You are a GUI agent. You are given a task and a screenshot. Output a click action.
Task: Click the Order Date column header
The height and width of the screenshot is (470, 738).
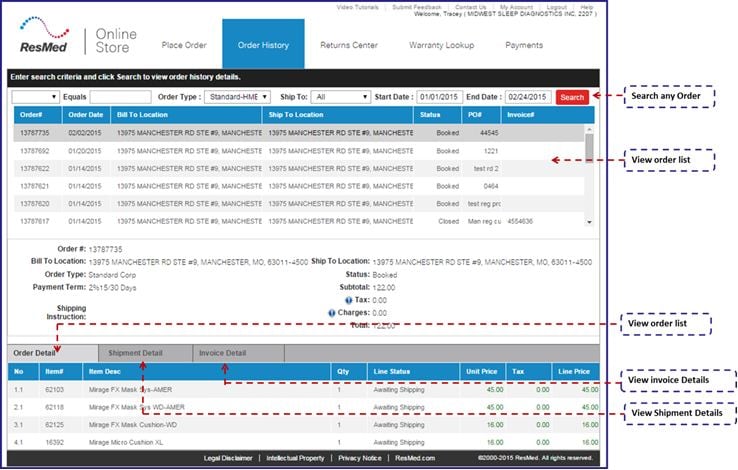click(x=86, y=115)
